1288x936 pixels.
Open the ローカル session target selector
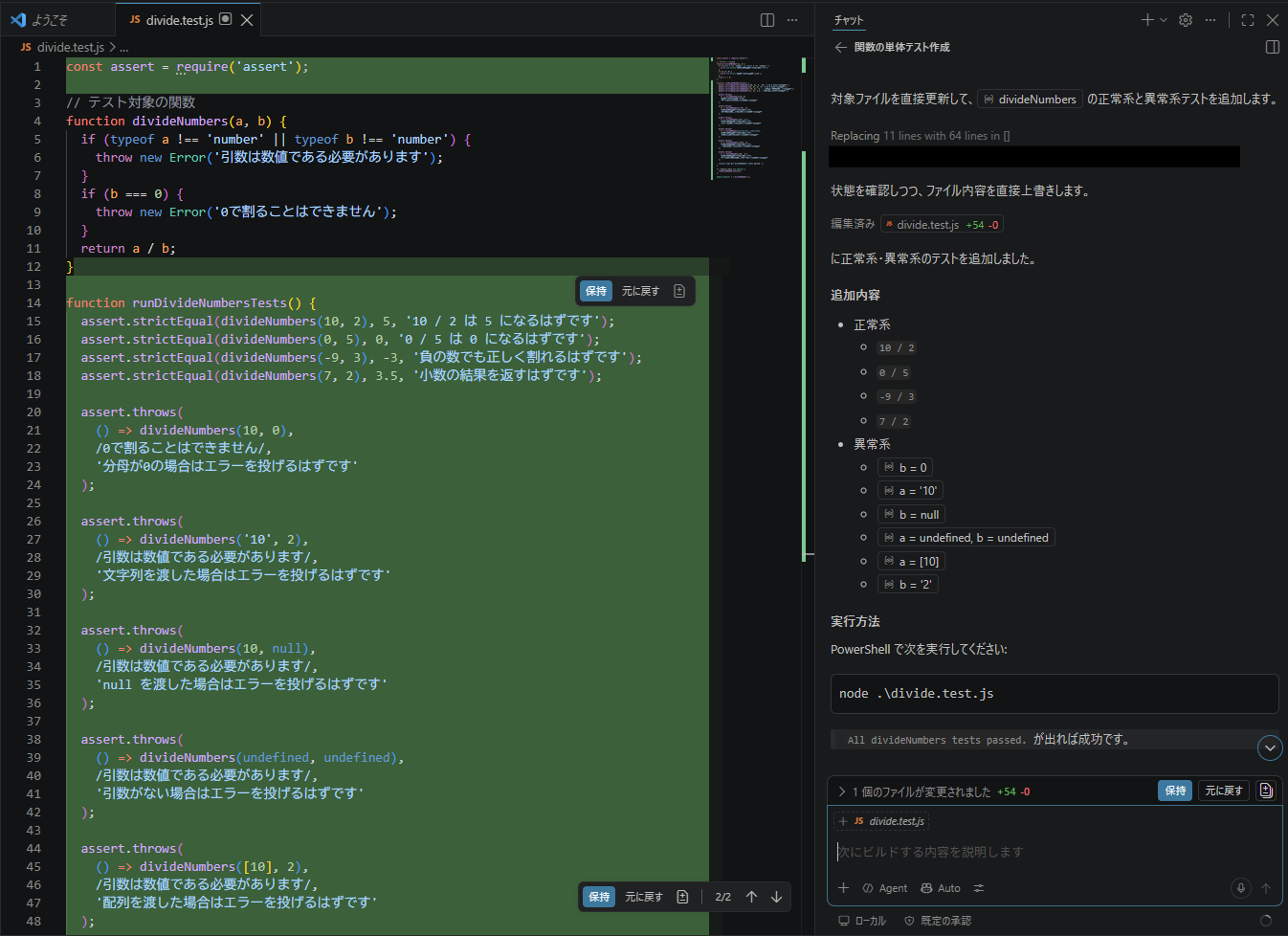pos(862,921)
